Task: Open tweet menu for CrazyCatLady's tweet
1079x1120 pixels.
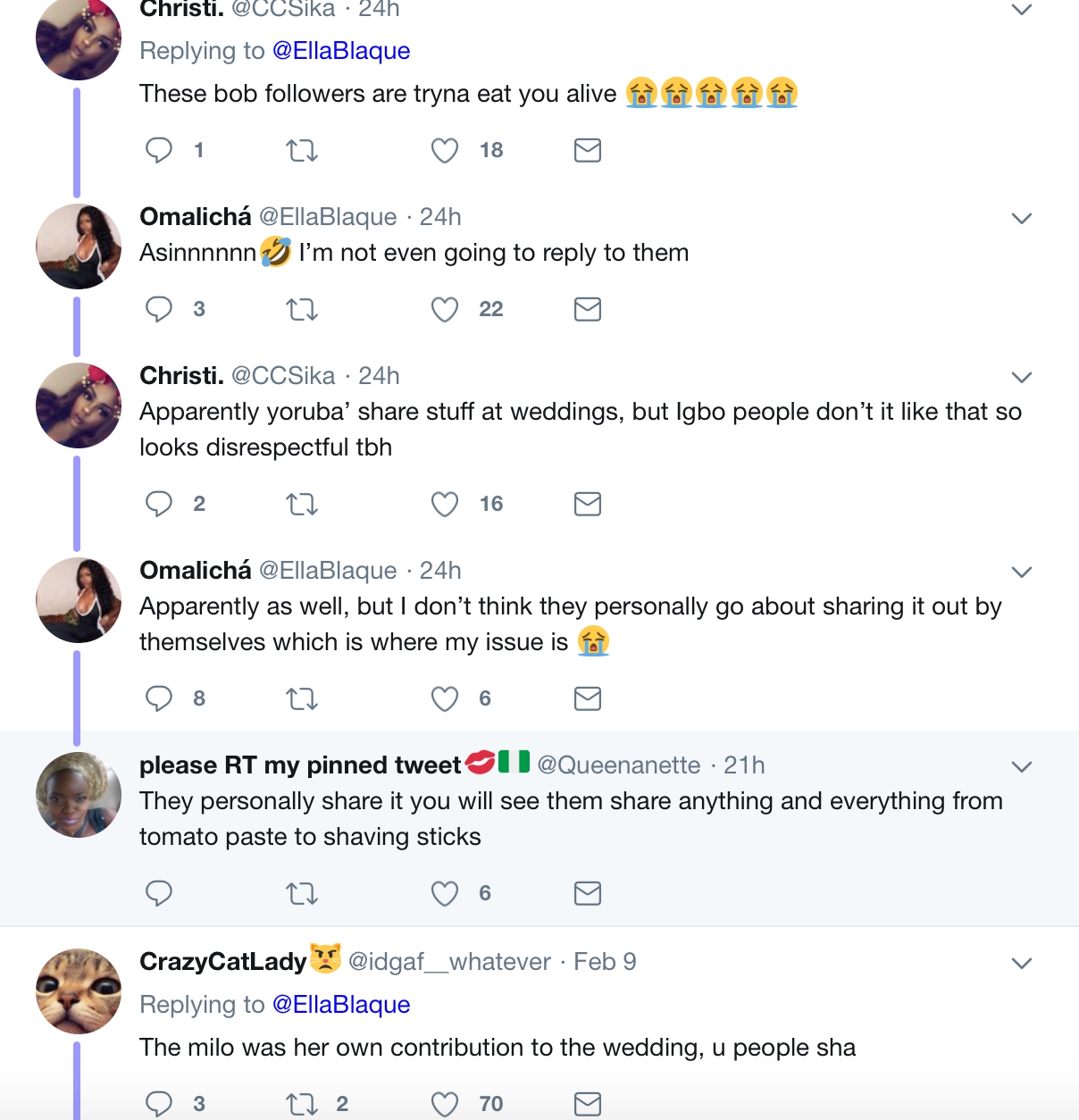Action: [1022, 963]
